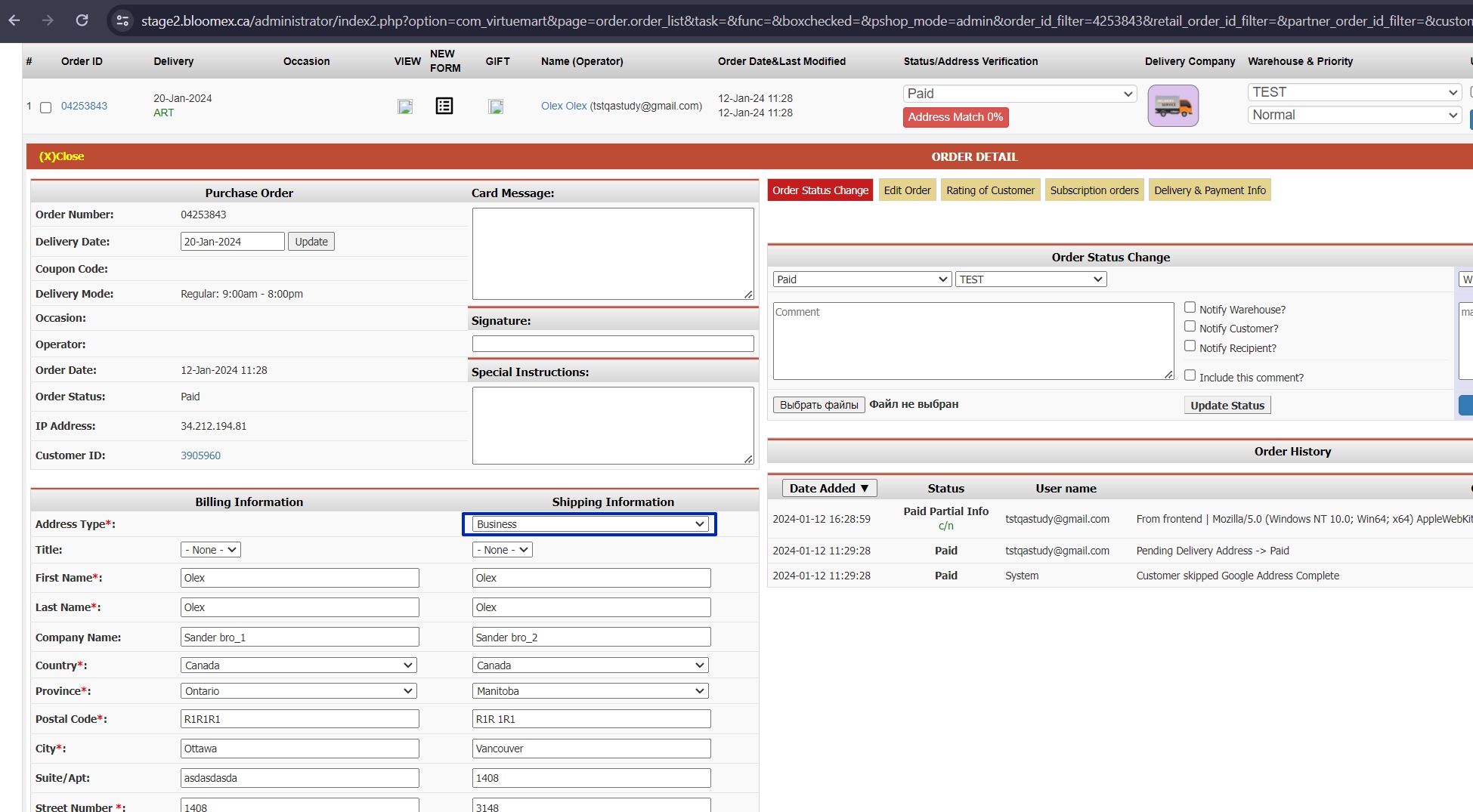Screen dimensions: 1473x812
Task: Click the Special Instructions text area
Action: (613, 425)
